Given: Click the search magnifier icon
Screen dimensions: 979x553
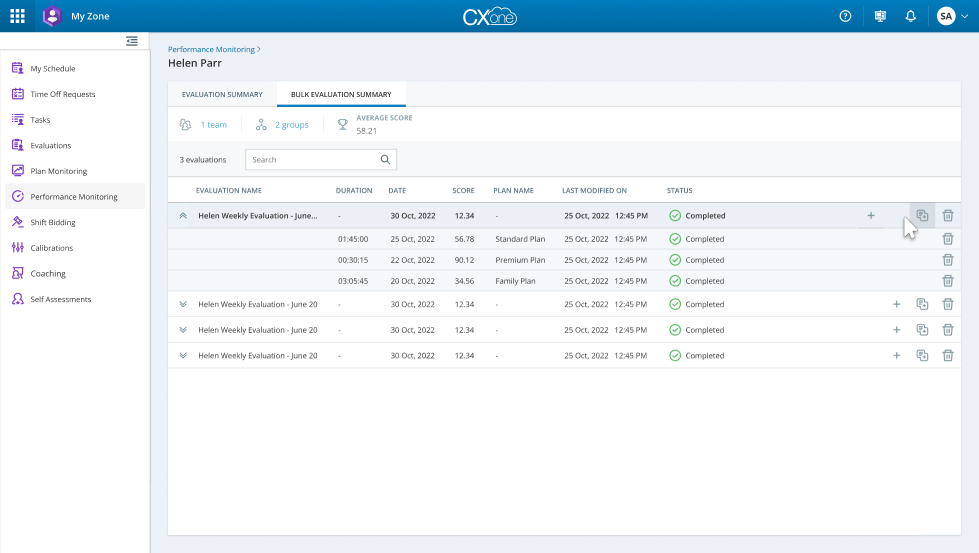Looking at the screenshot, I should [385, 160].
